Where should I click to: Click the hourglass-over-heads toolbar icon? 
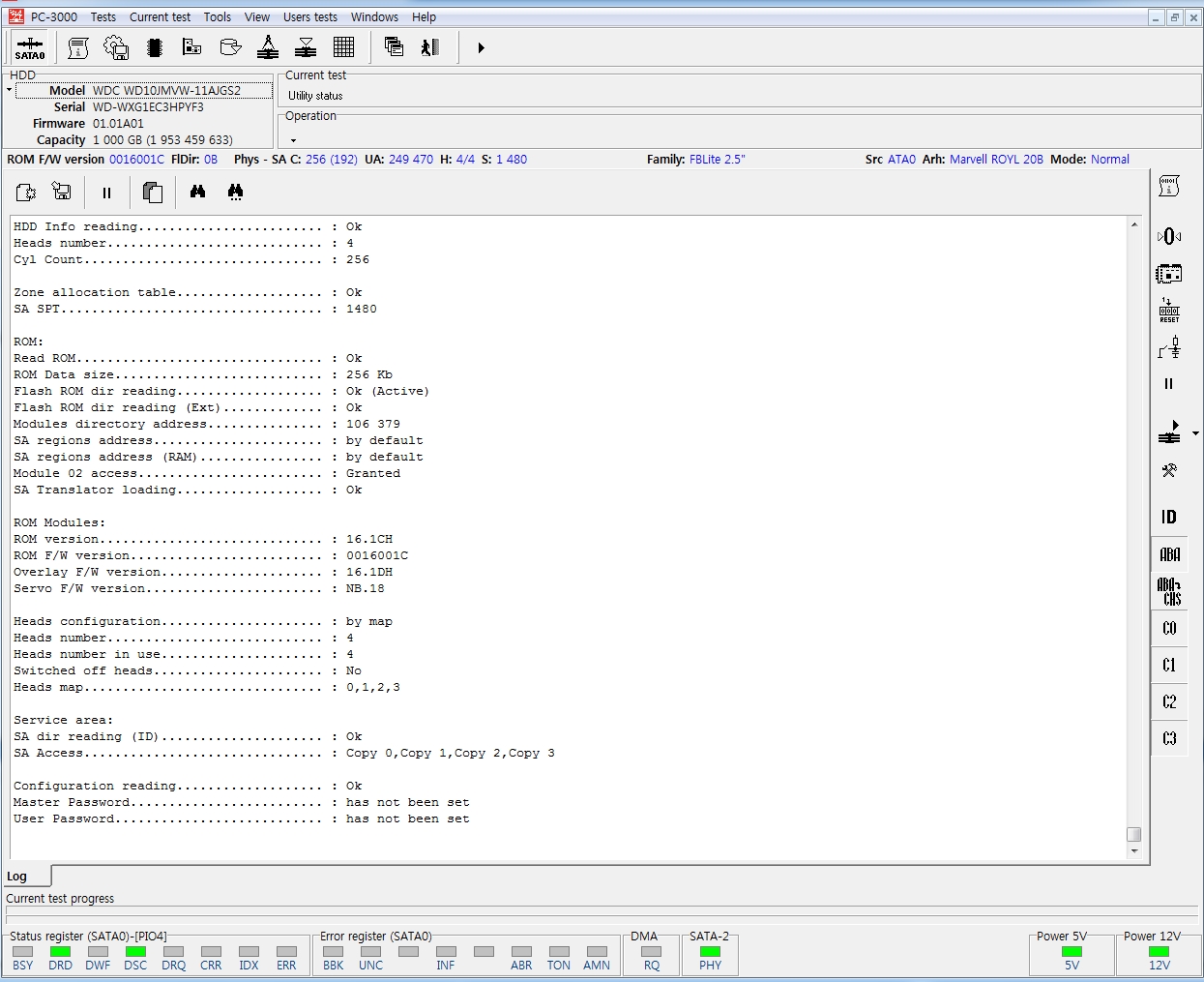pyautogui.click(x=306, y=47)
